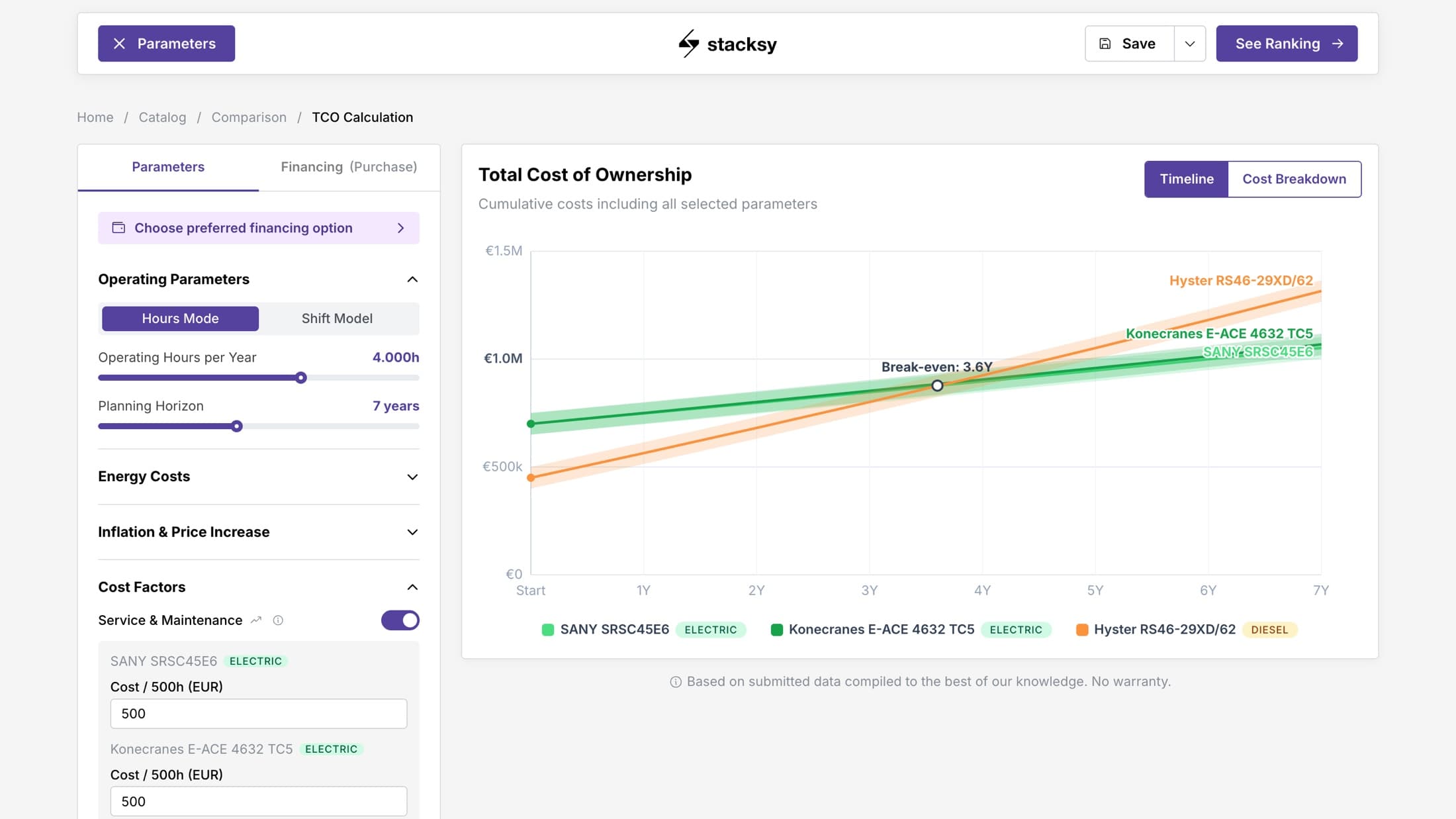Screen dimensions: 1456x819
Task: Click the Konecranes E-ACE 4632 TC5 chart line label
Action: click(x=1219, y=334)
